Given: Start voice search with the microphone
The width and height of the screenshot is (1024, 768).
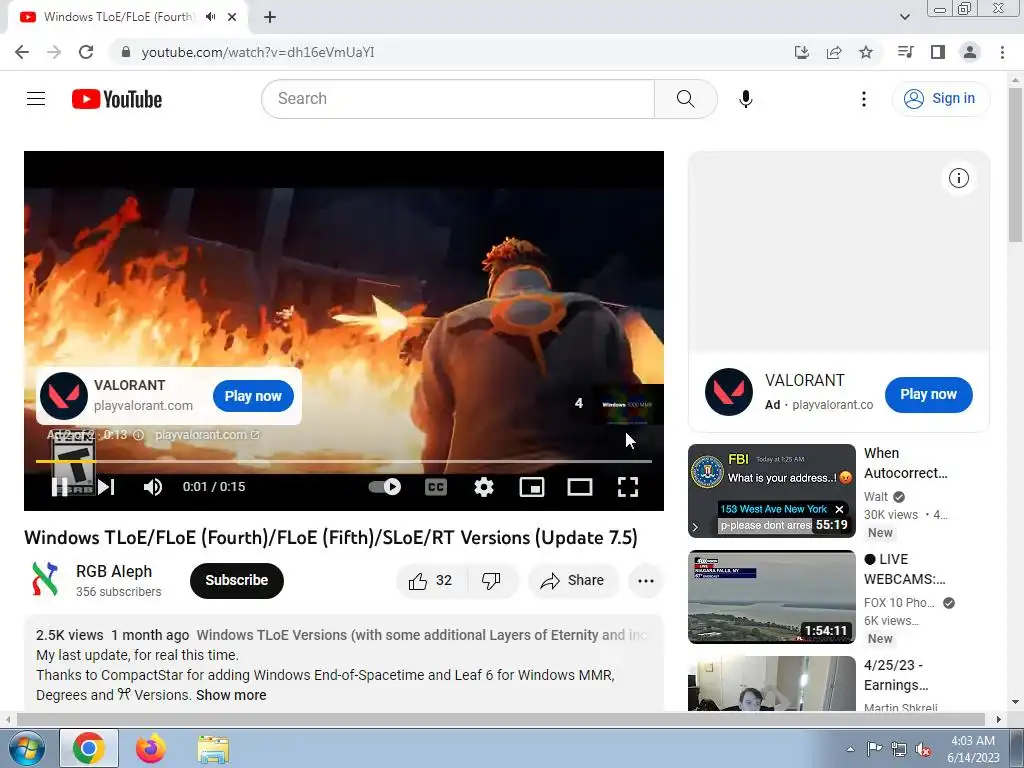Looking at the screenshot, I should pyautogui.click(x=745, y=99).
